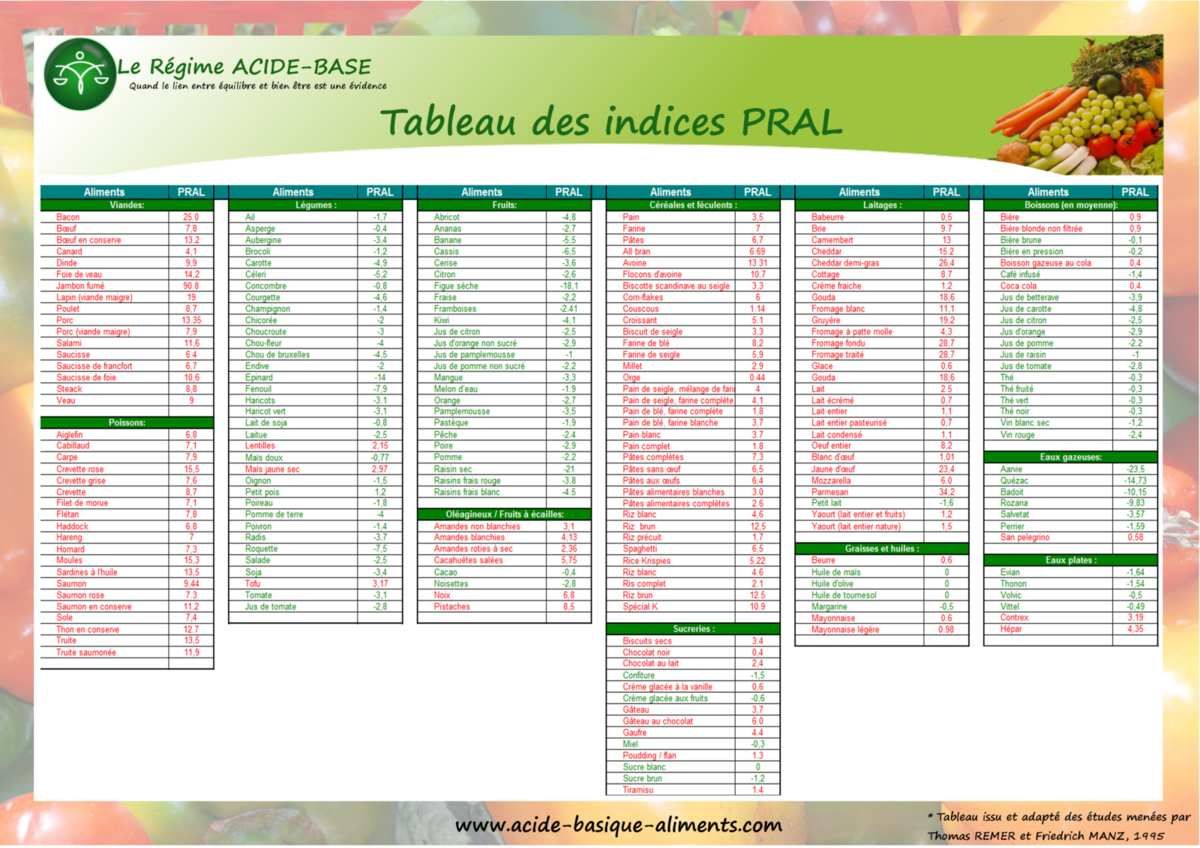The image size is (1200, 848).
Task: Click the 'Oléagineux / Fruits à écailles' header
Action: pyautogui.click(x=504, y=514)
